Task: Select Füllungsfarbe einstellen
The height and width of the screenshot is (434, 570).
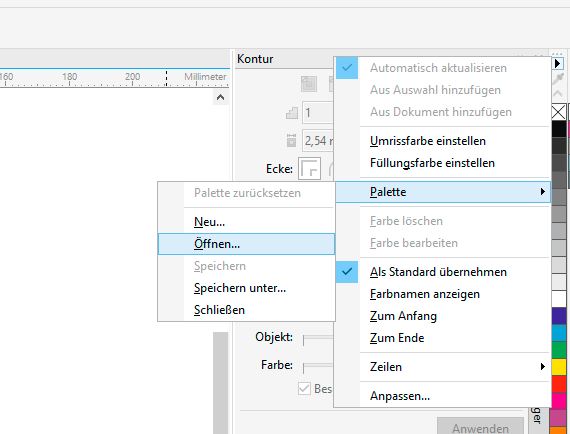Action: [442, 163]
